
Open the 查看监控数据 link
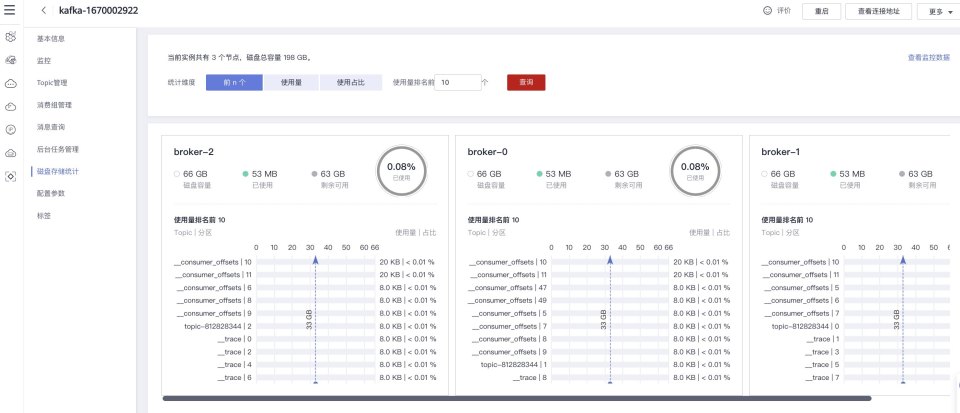pos(928,58)
